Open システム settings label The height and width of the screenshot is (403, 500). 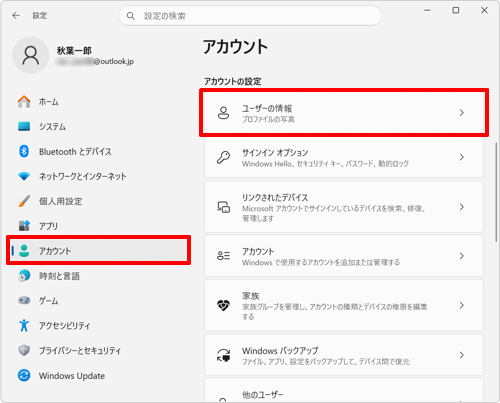coord(52,127)
